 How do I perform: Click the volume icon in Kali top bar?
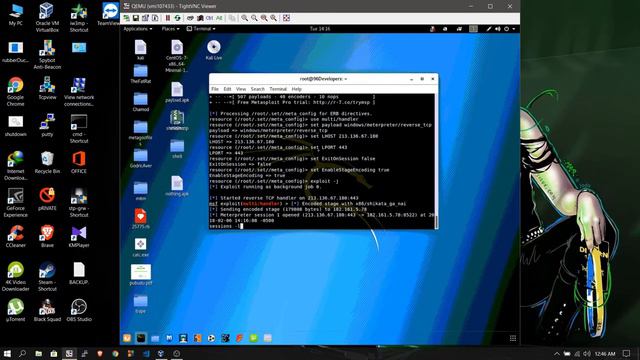[498, 29]
